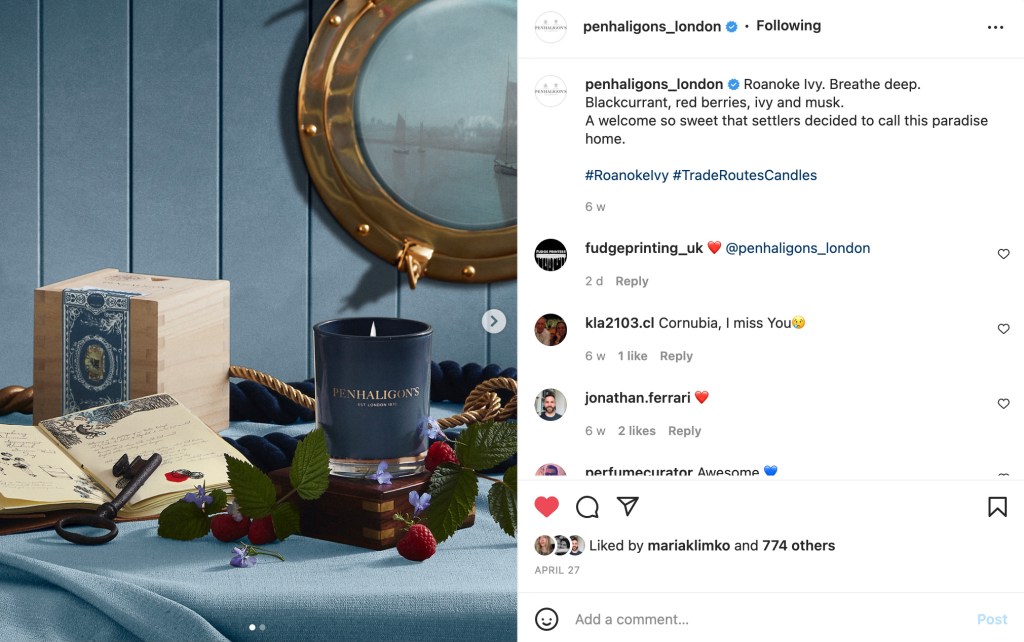Open the #TradeRoutesCandles hashtag
The image size is (1024, 642).
click(744, 175)
